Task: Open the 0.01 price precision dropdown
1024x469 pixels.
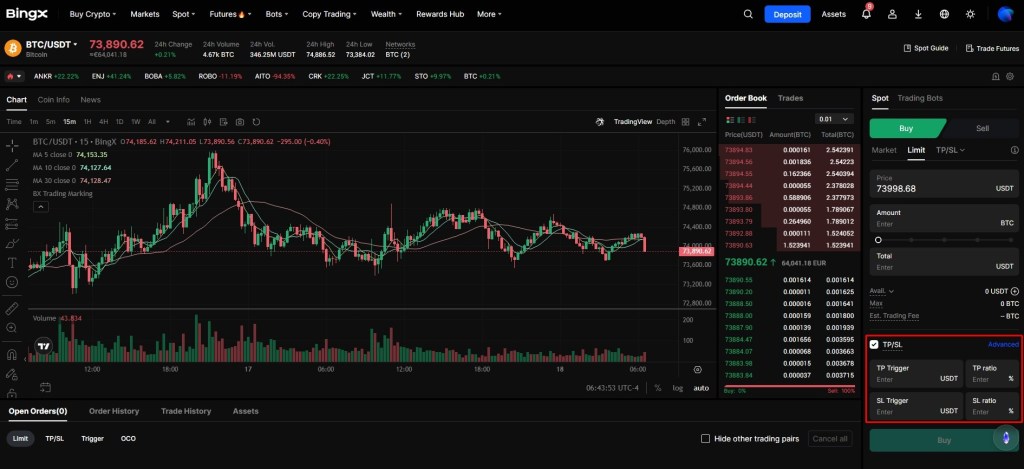Action: point(835,120)
